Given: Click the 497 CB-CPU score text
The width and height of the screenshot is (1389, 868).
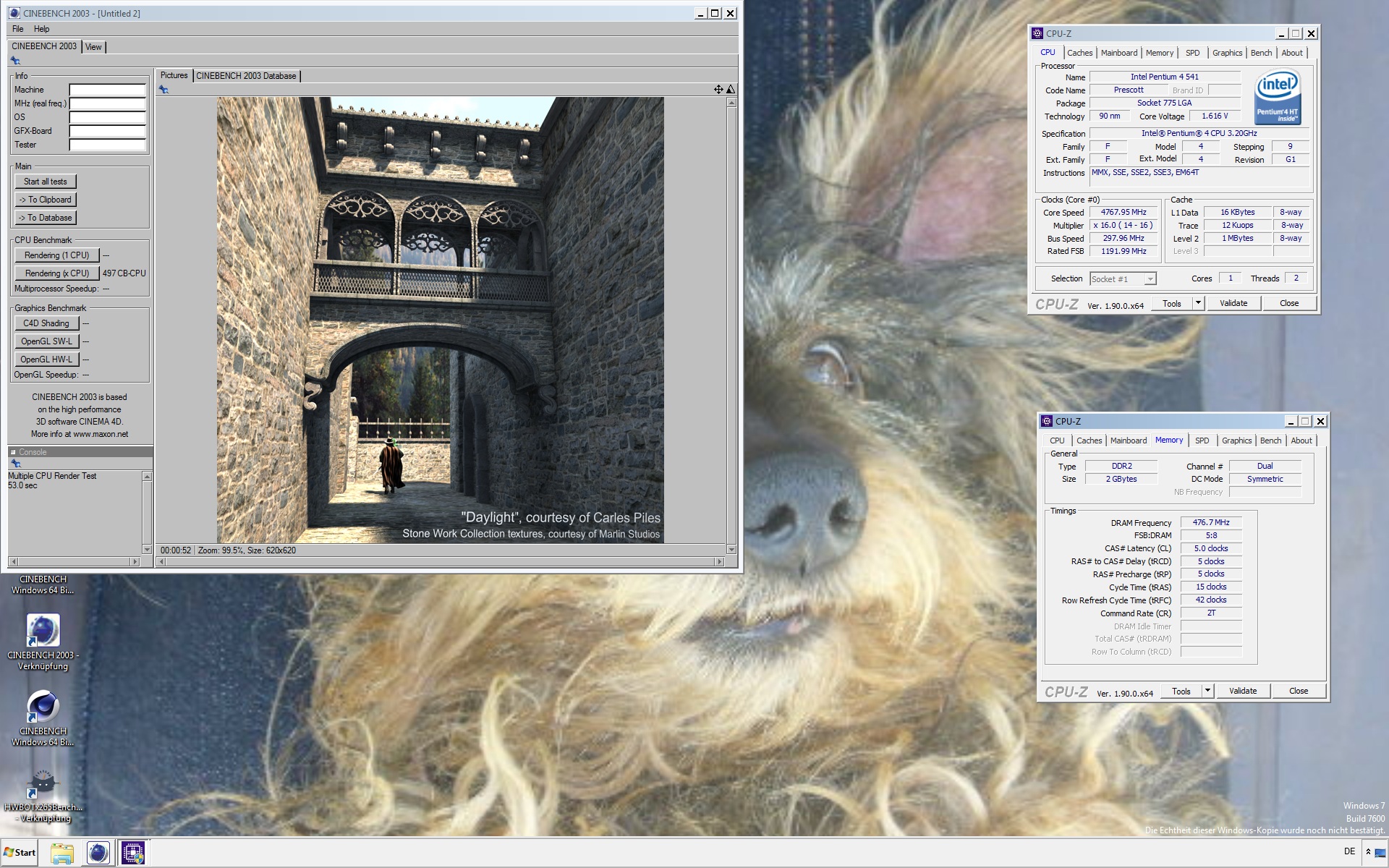Looking at the screenshot, I should (124, 273).
